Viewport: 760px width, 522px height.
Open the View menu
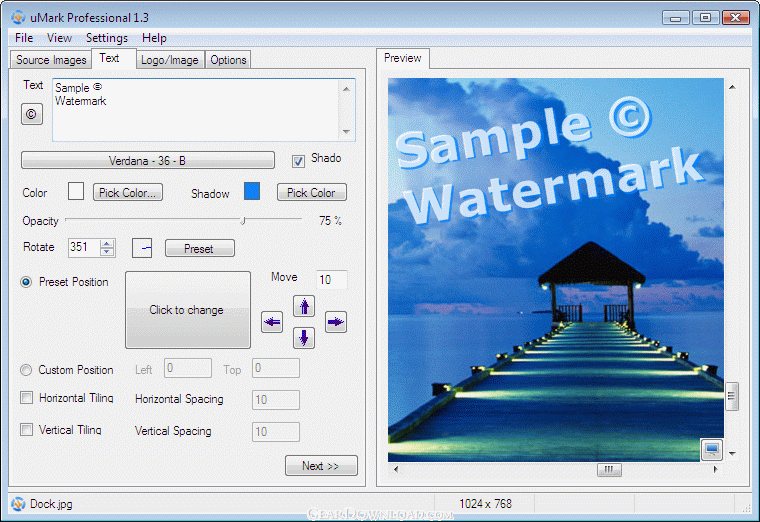click(x=59, y=38)
